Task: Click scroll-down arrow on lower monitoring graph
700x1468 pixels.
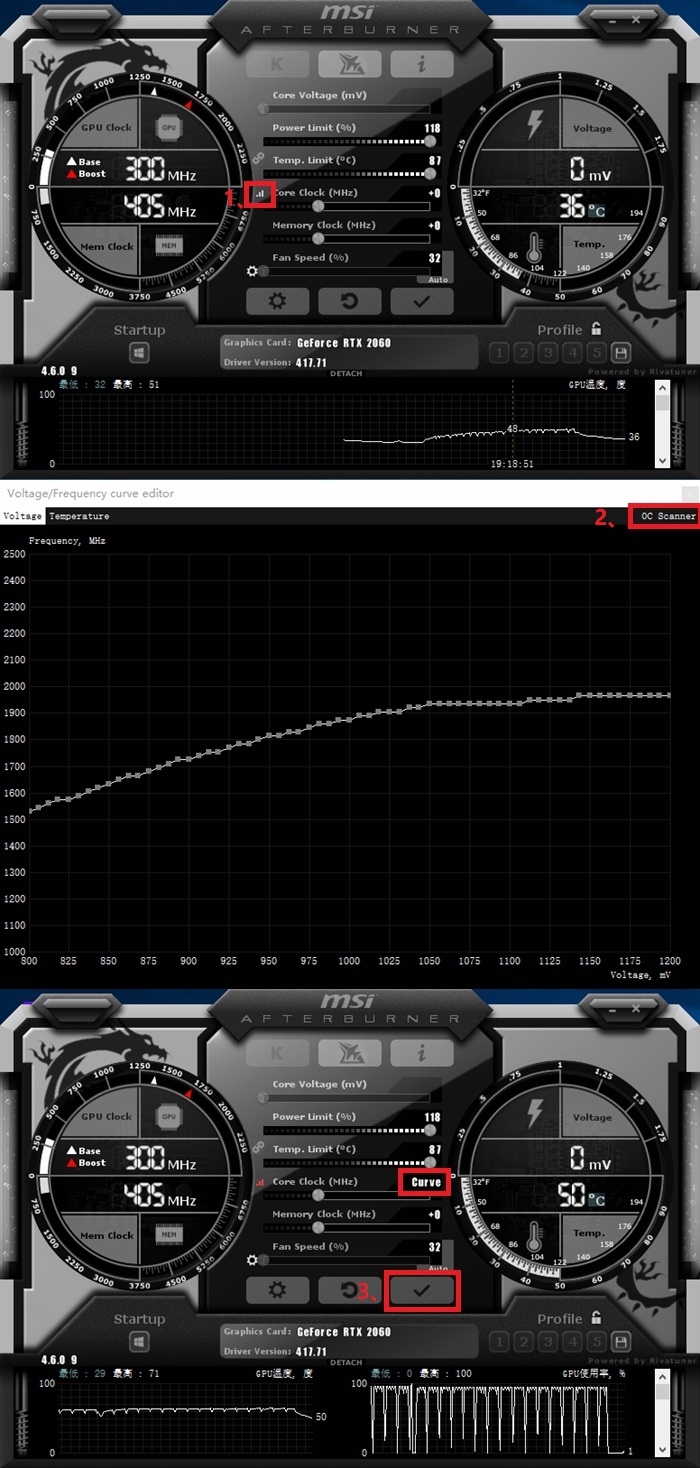Action: pos(661,1449)
